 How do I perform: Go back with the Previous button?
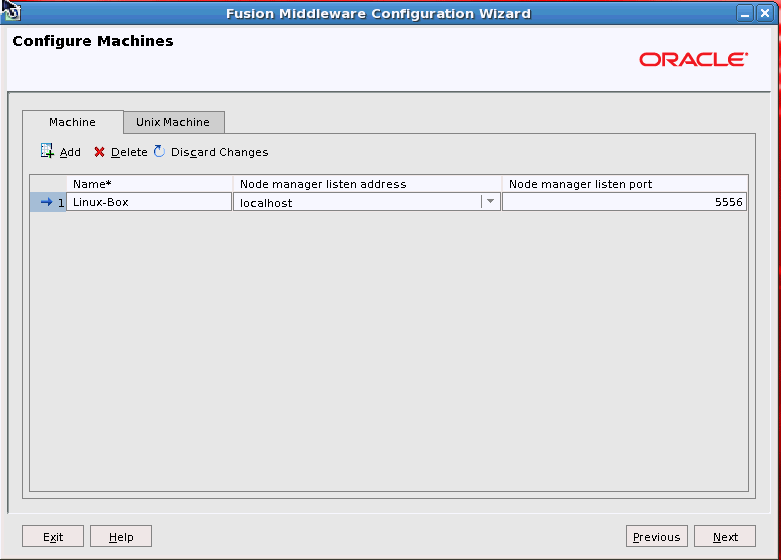click(x=656, y=536)
